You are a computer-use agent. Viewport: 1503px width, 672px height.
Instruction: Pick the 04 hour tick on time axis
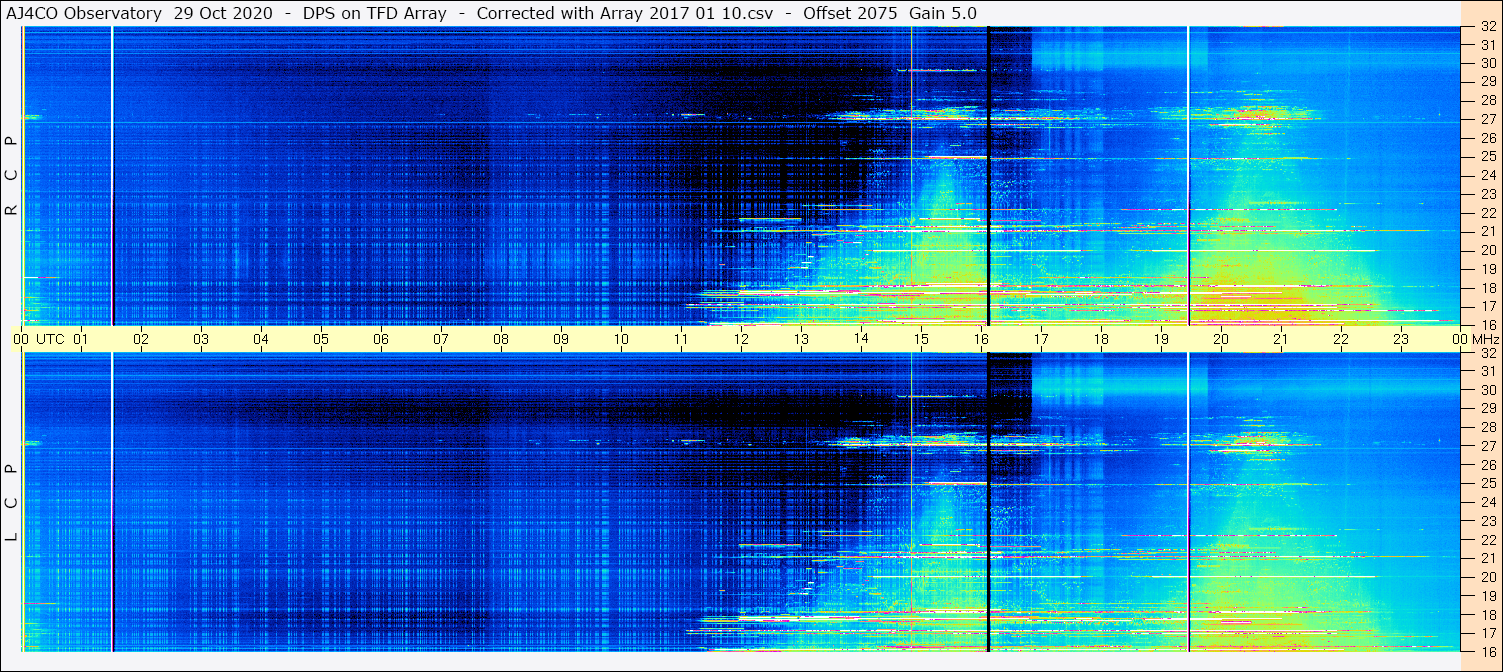pyautogui.click(x=261, y=339)
